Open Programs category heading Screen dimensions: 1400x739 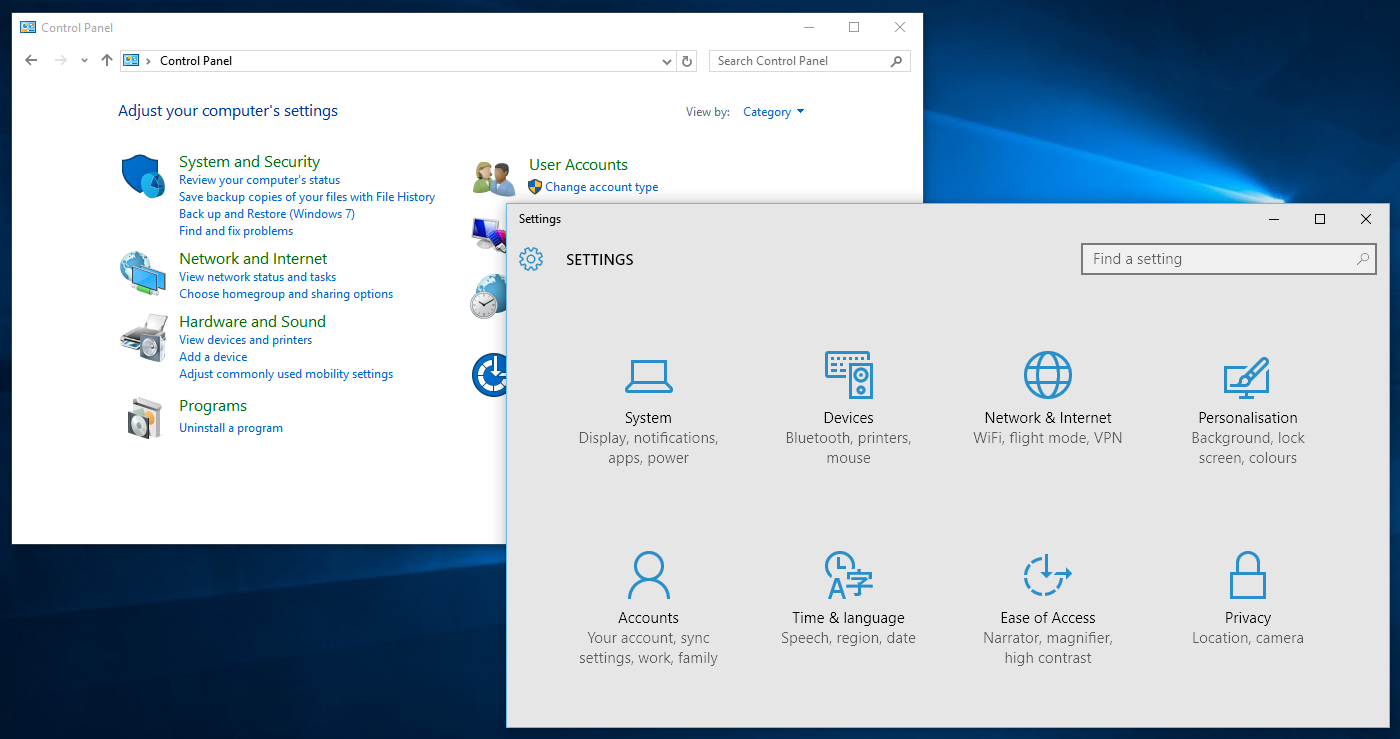tap(213, 406)
